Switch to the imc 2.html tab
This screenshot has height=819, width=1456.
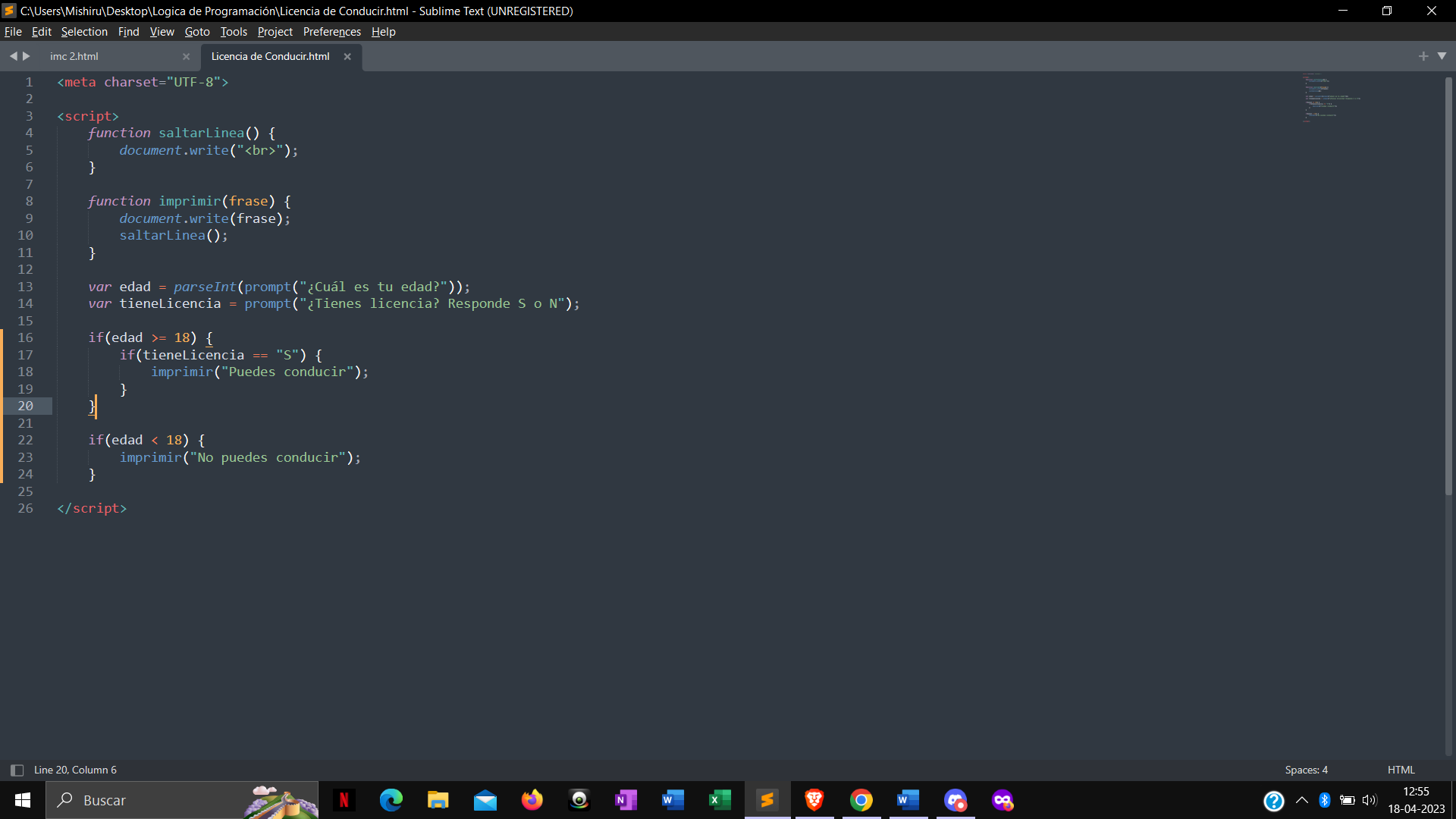74,57
